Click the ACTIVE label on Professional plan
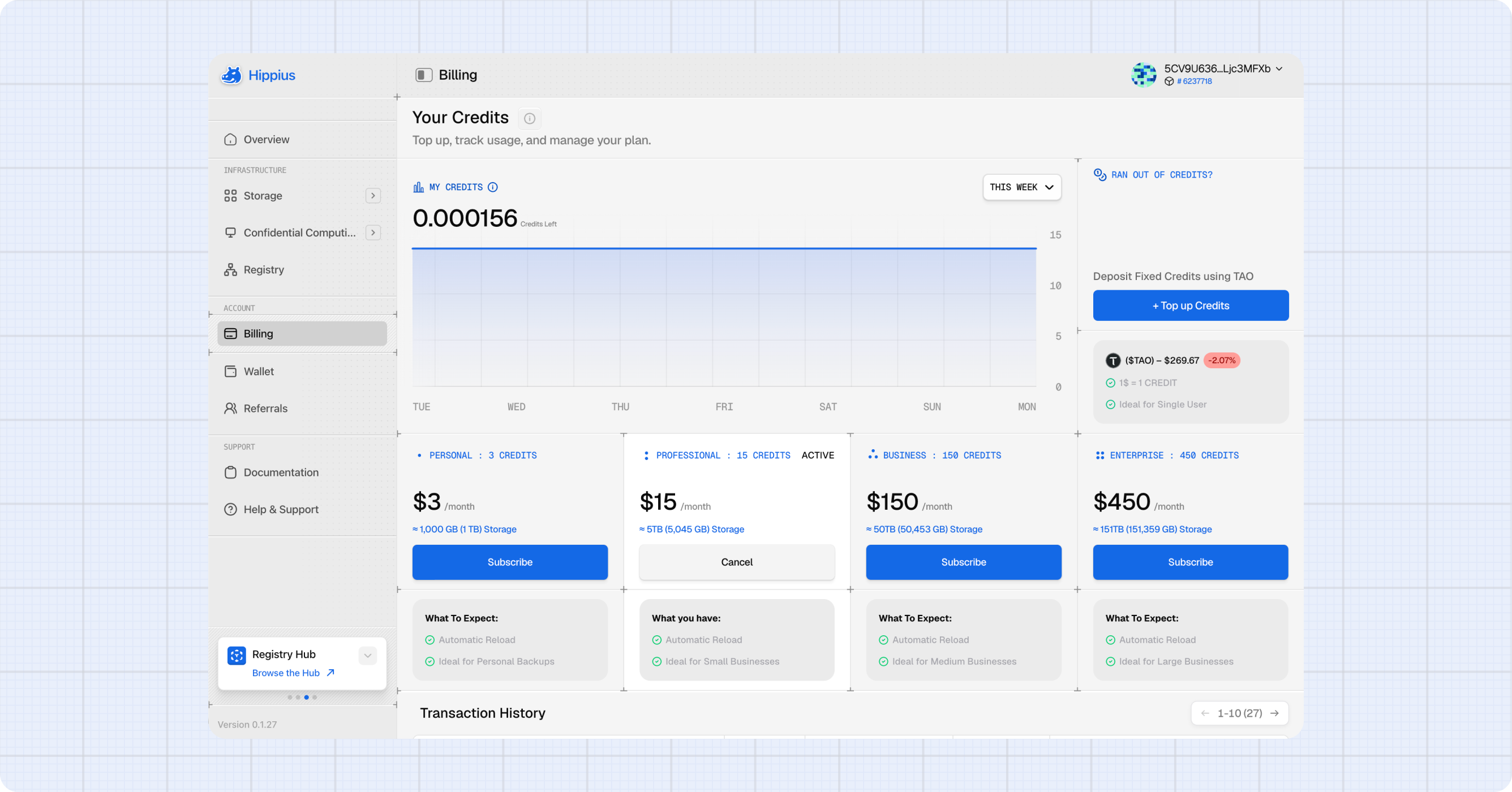The height and width of the screenshot is (792, 1512). 818,455
